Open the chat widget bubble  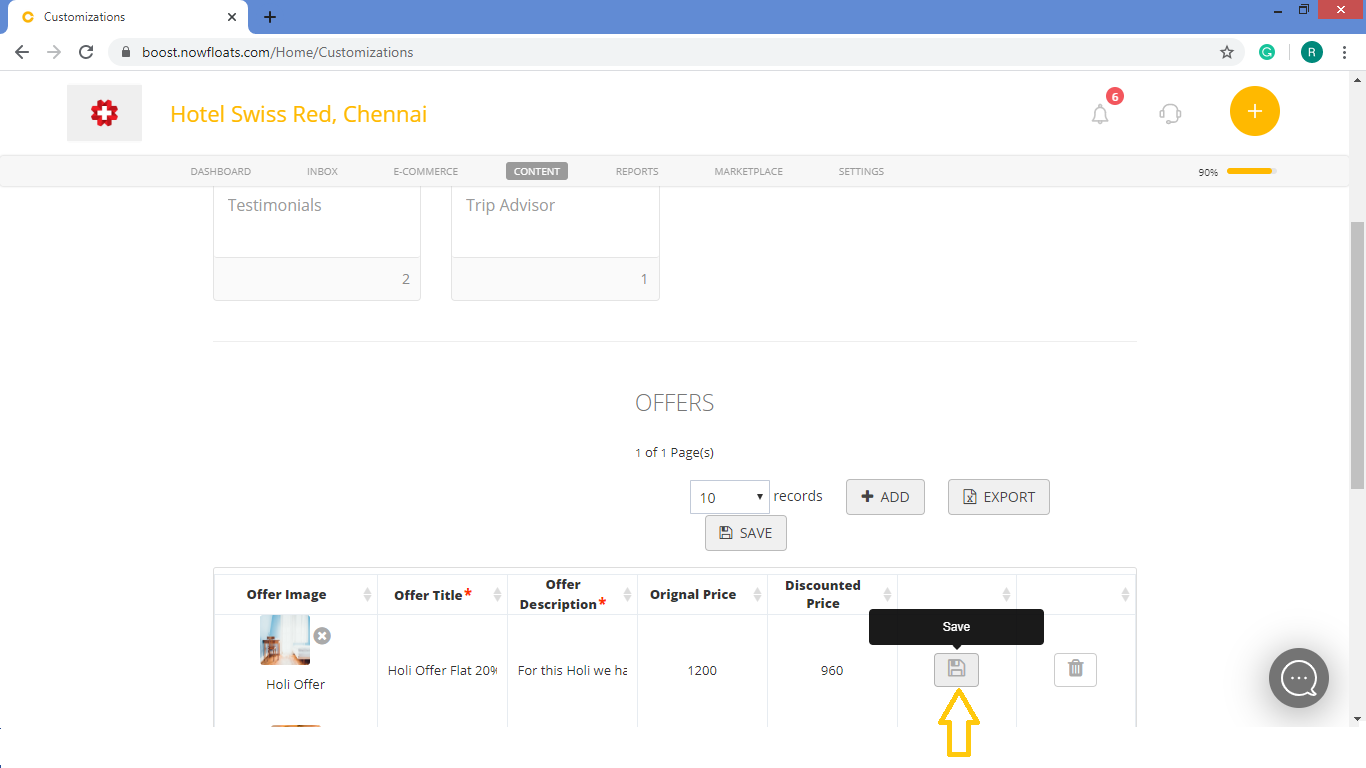click(x=1299, y=678)
